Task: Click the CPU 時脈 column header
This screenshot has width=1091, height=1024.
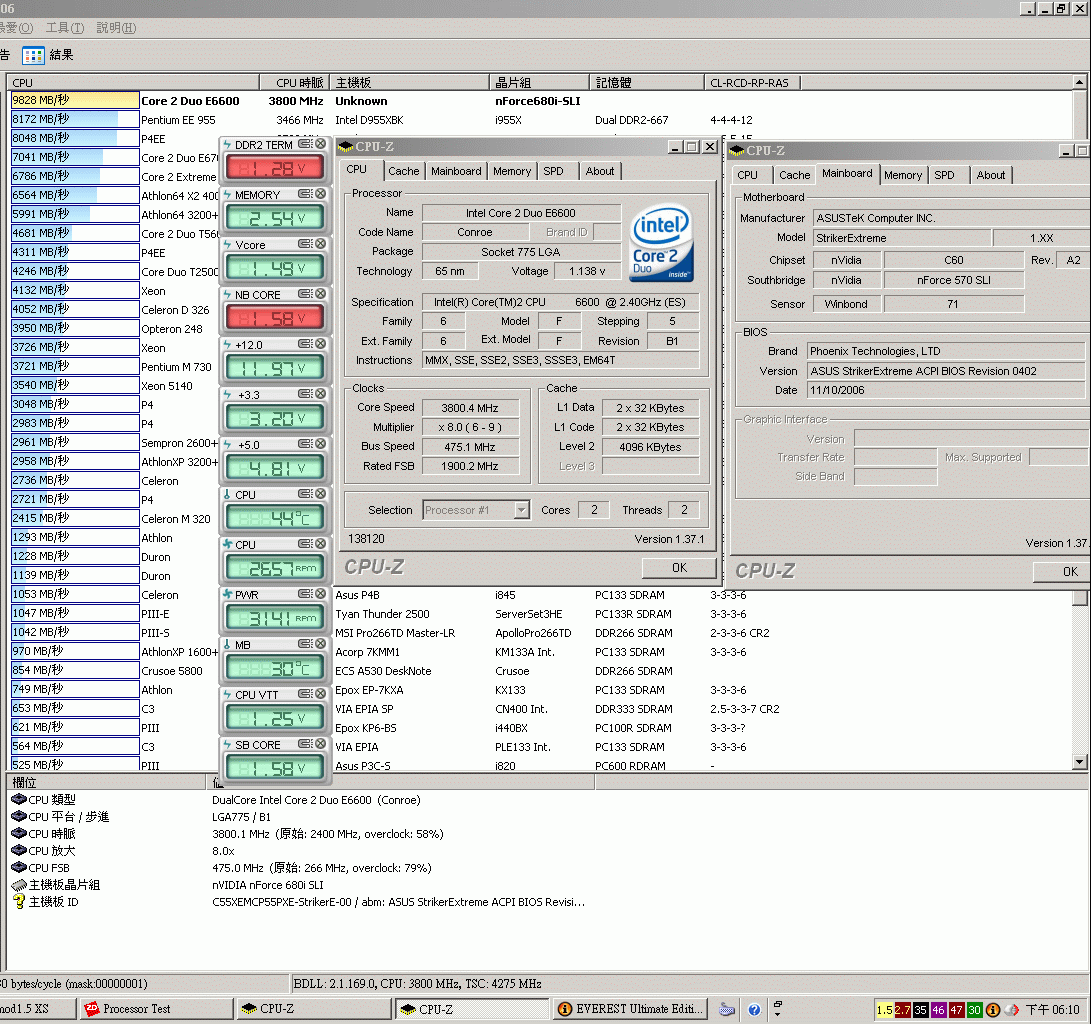Action: tap(294, 83)
